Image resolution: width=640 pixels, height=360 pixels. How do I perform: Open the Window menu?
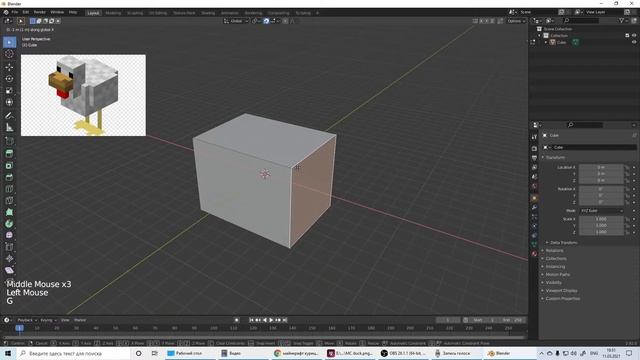coord(57,13)
